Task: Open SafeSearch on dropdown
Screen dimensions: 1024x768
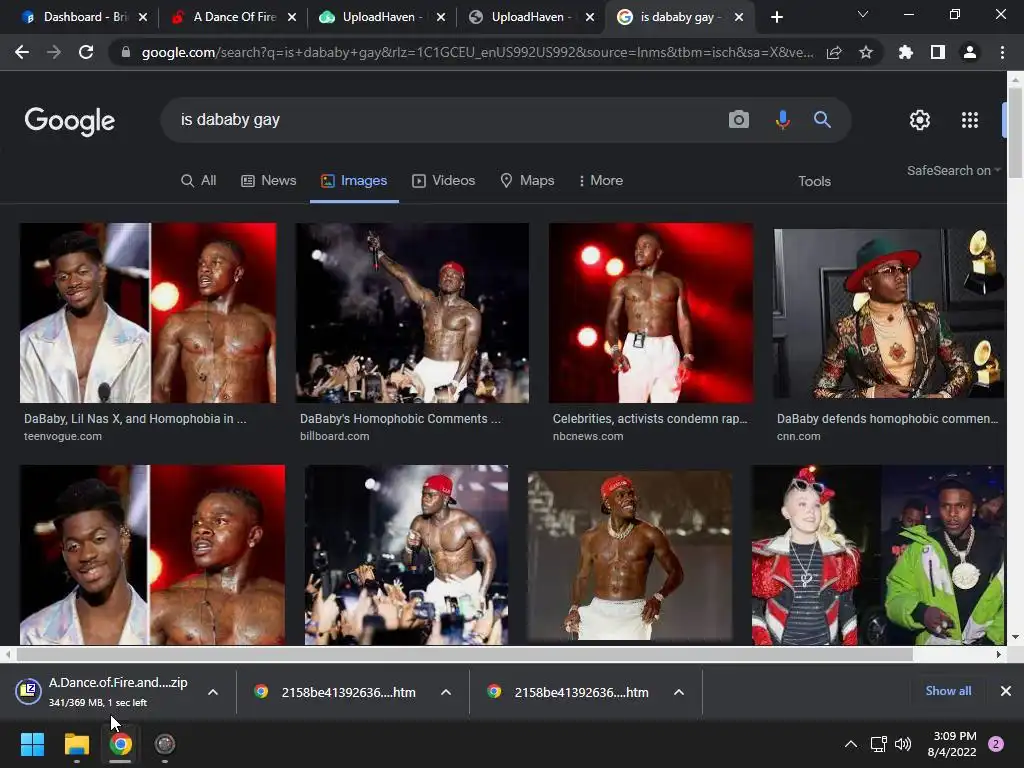Action: click(953, 170)
